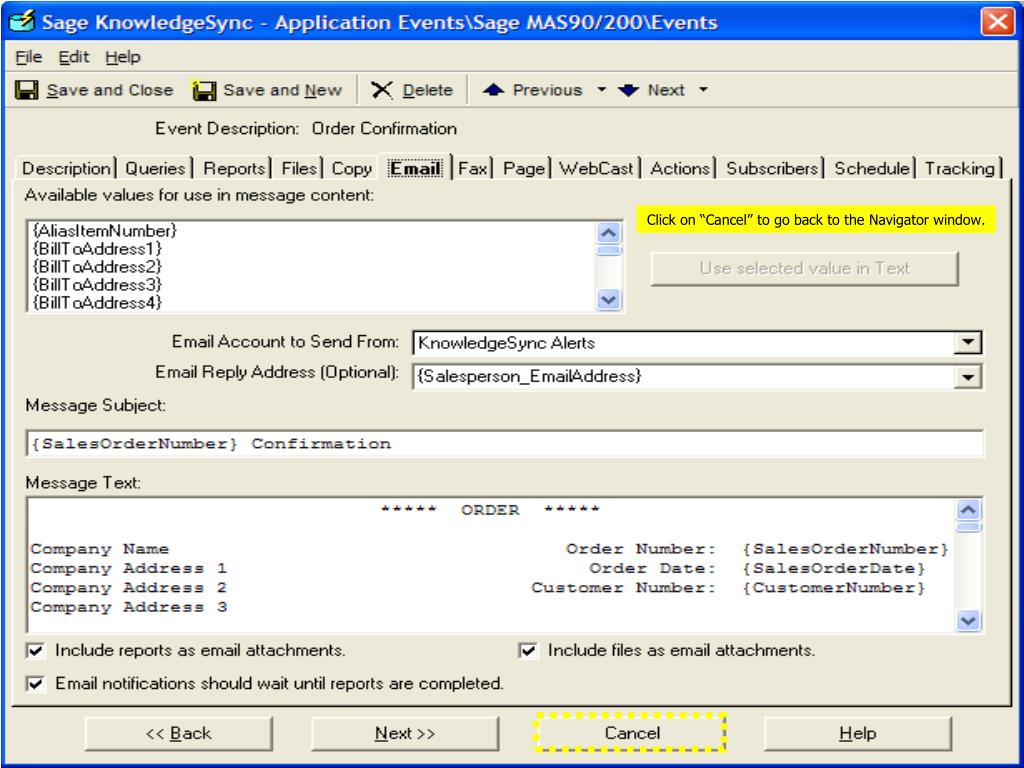Close the Sage KnowledgeSync window

(x=997, y=22)
